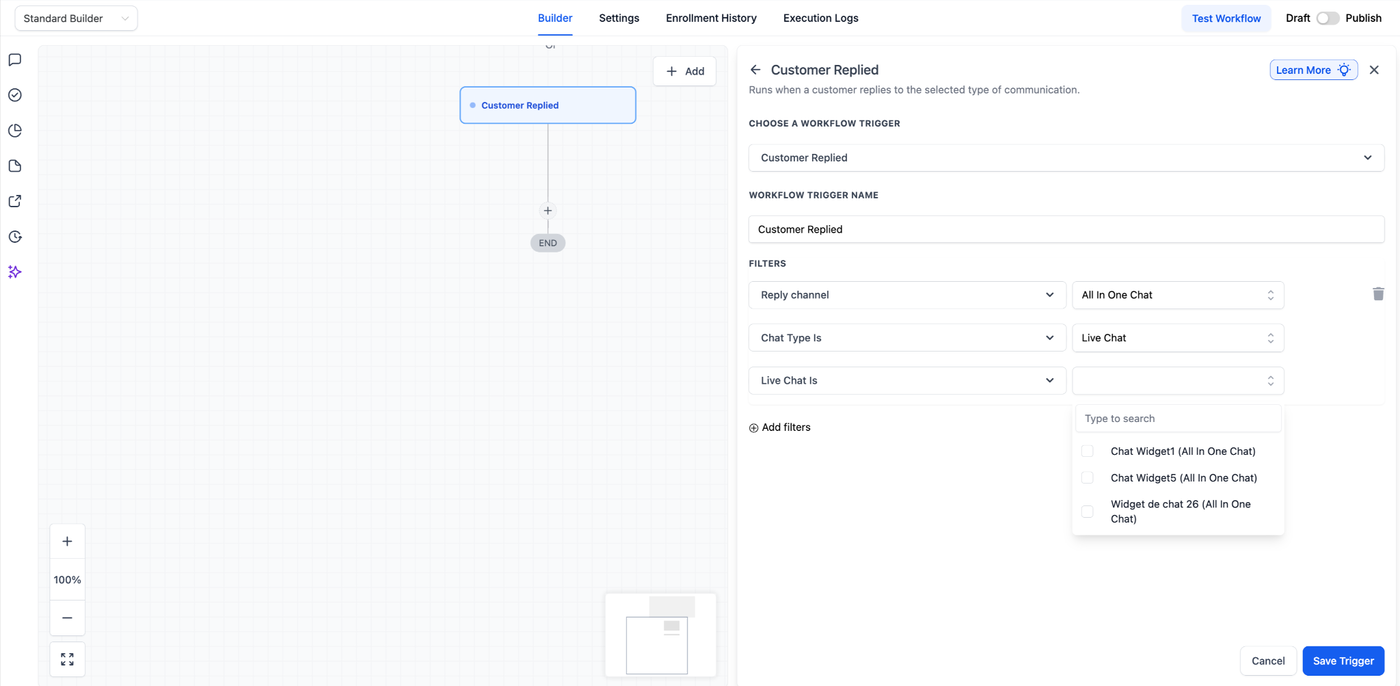This screenshot has width=1400, height=686.
Task: Click fit-to-screen icon on canvas
Action: pos(67,660)
